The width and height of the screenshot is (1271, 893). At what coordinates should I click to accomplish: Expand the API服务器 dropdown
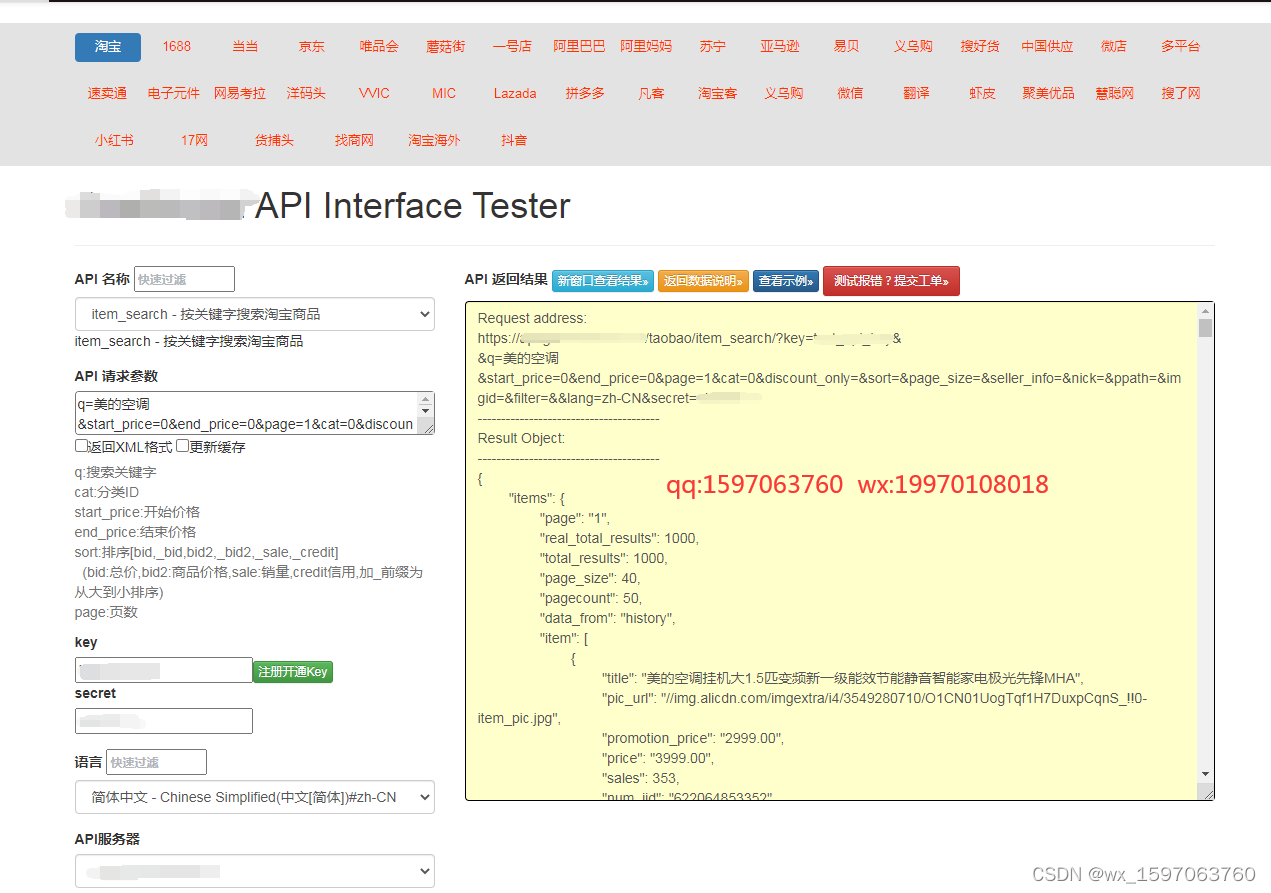click(x=255, y=871)
